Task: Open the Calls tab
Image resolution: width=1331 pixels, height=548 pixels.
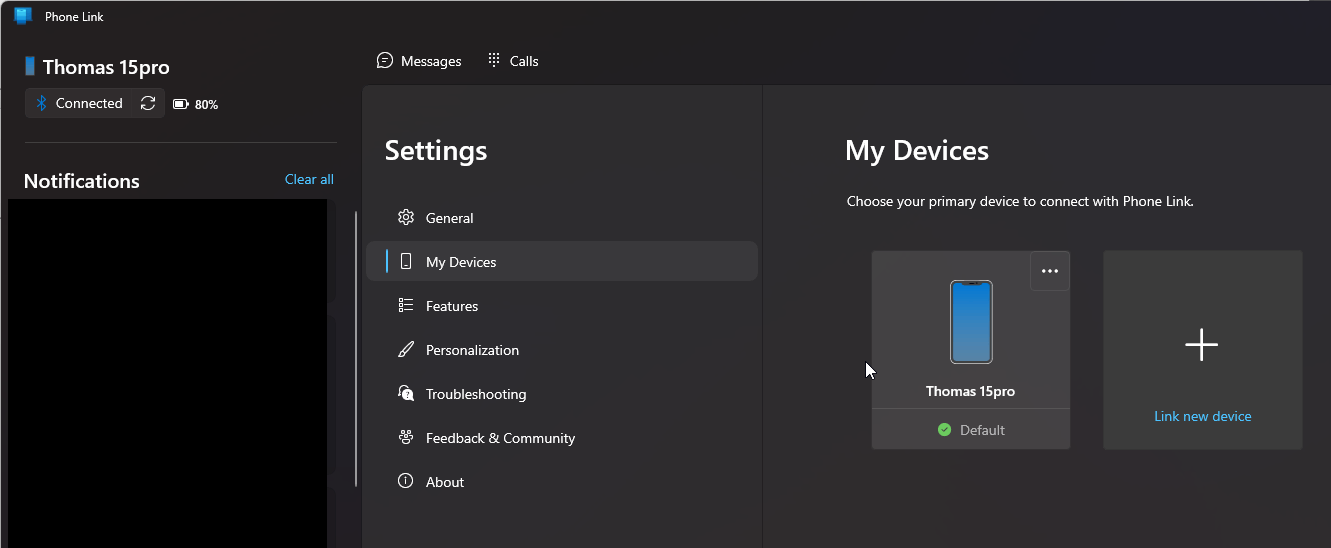Action: (513, 61)
